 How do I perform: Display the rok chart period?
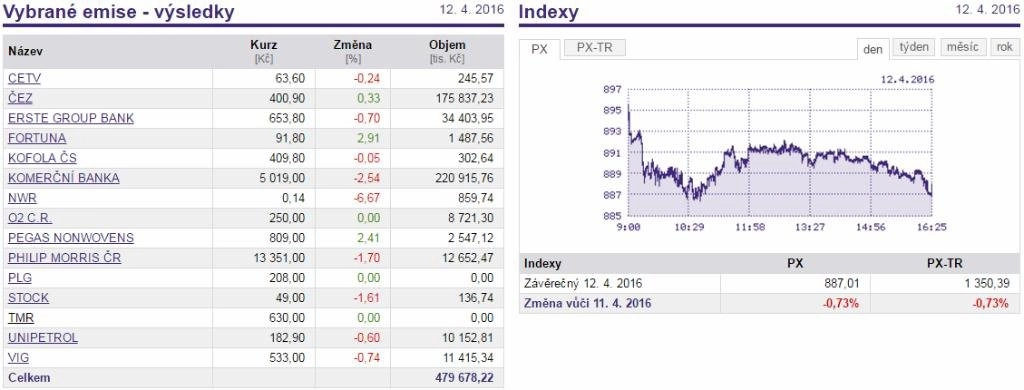point(1005,47)
